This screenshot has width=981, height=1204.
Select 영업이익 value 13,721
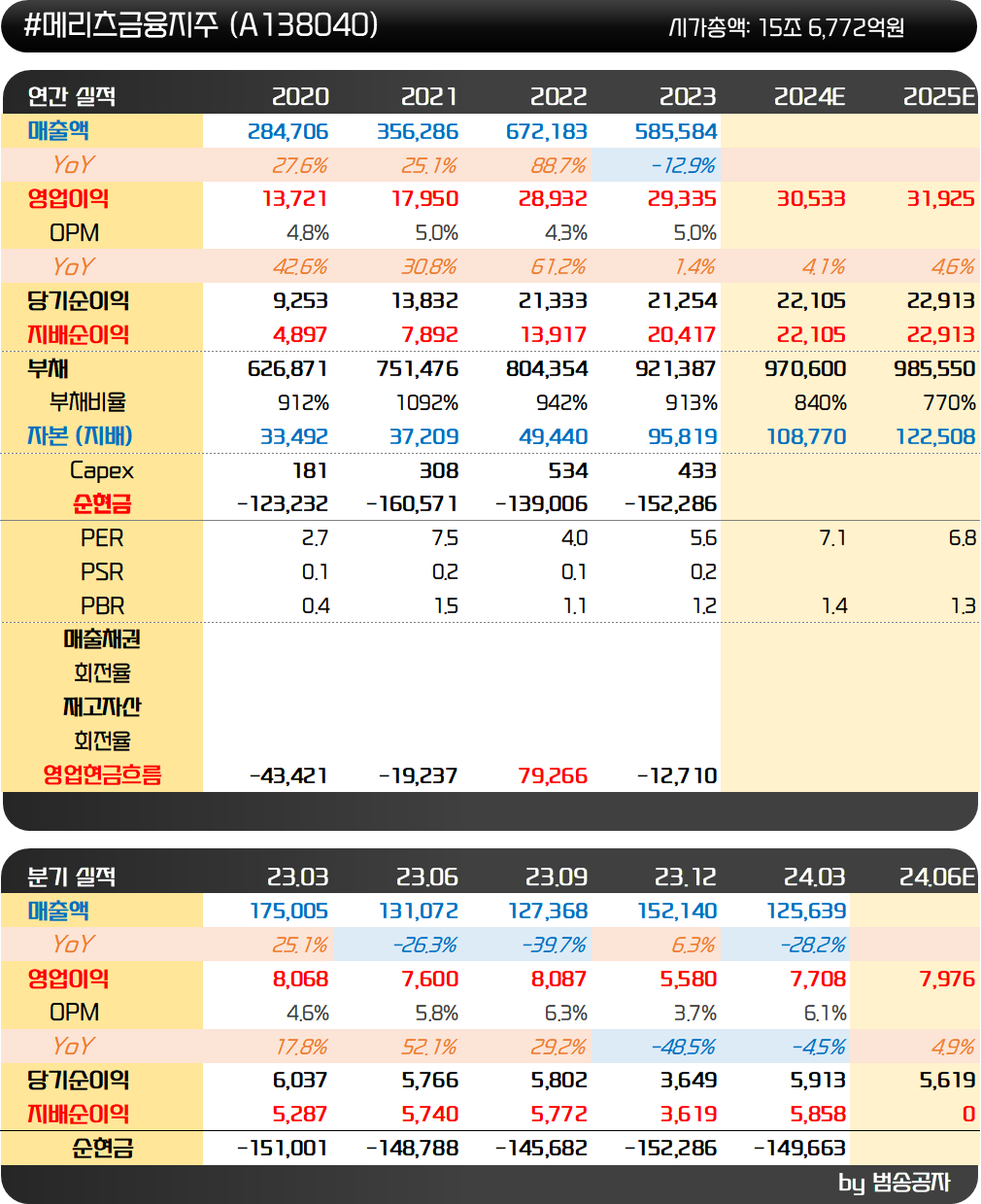[x=295, y=199]
